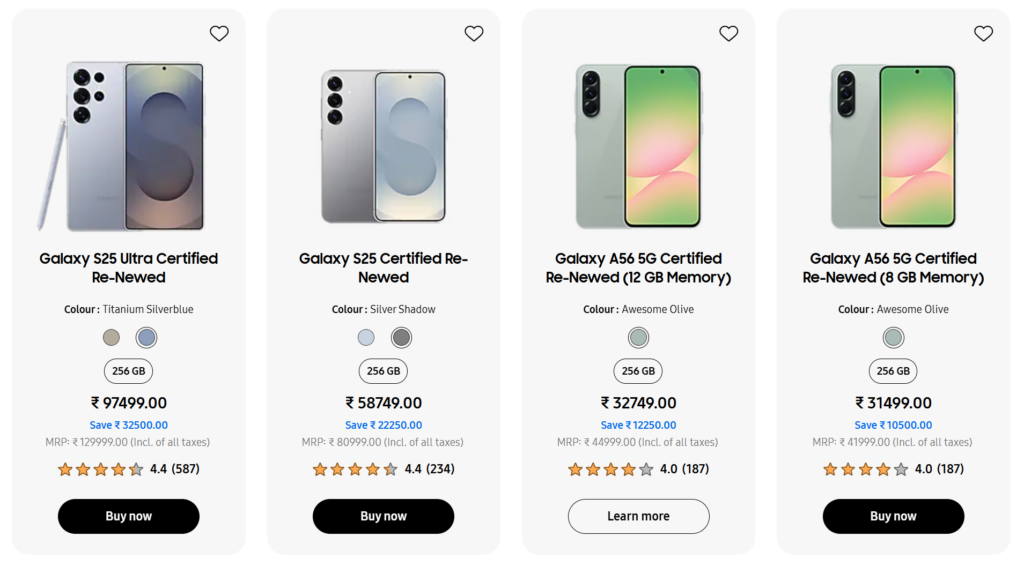Screen dimensions: 1024x566
Task: Open the 4.4 (587) star rating reviews
Action: [x=129, y=469]
